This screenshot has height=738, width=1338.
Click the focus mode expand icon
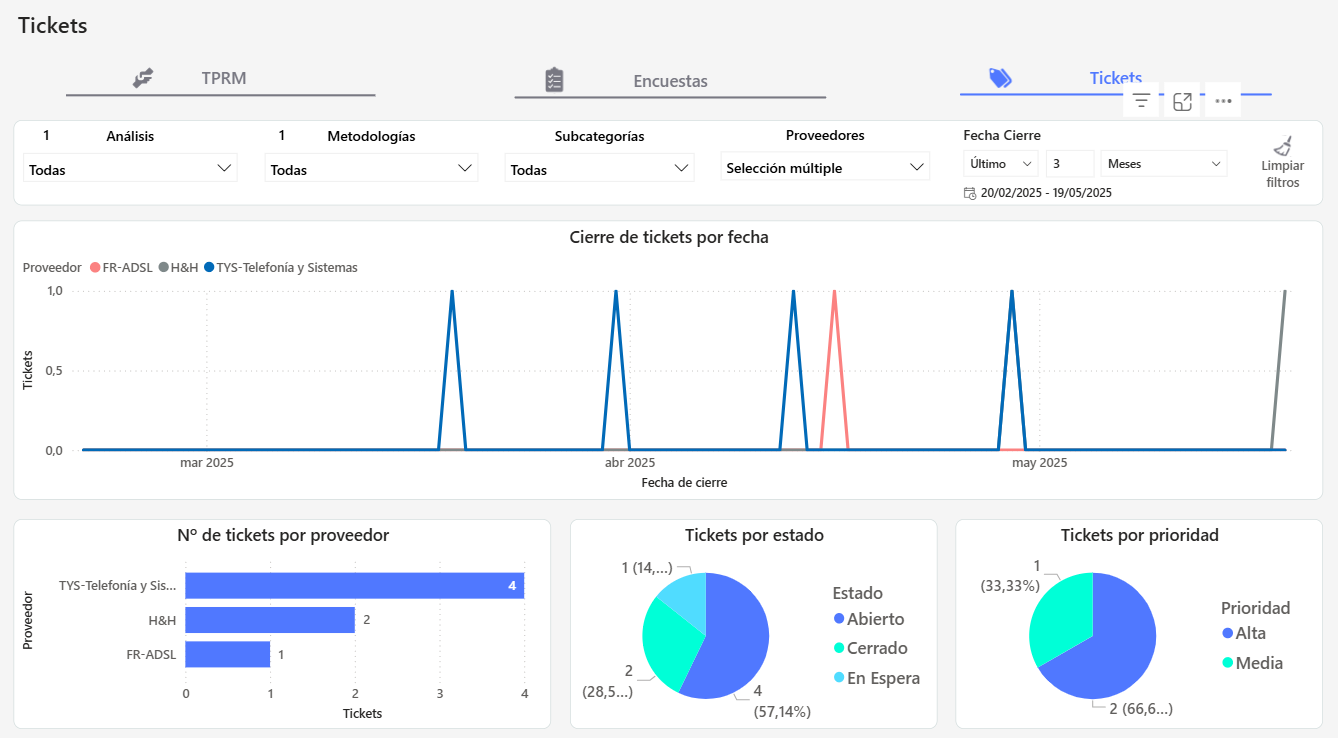click(x=1181, y=99)
